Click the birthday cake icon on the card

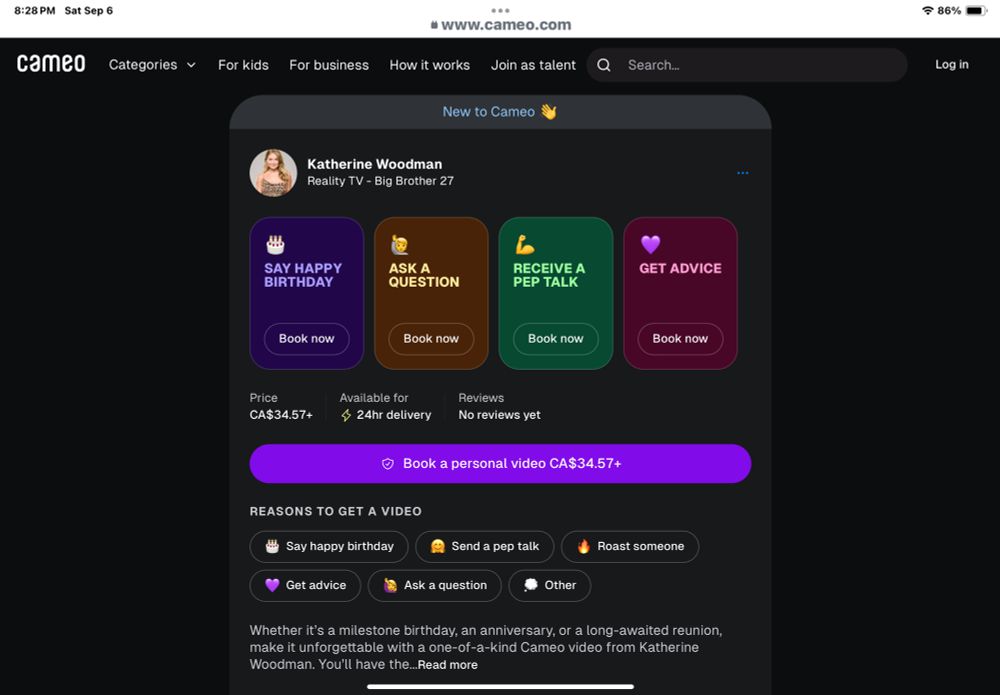point(275,244)
